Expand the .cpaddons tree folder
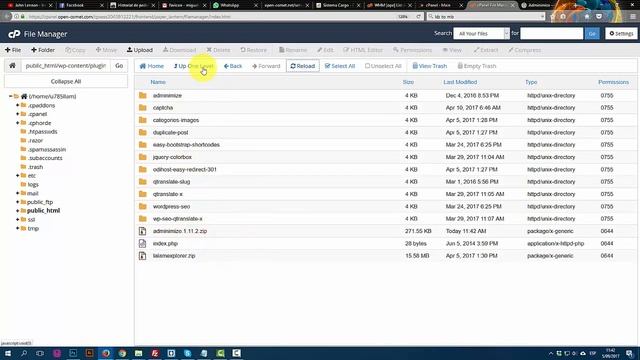The width and height of the screenshot is (640, 360). [x=18, y=105]
